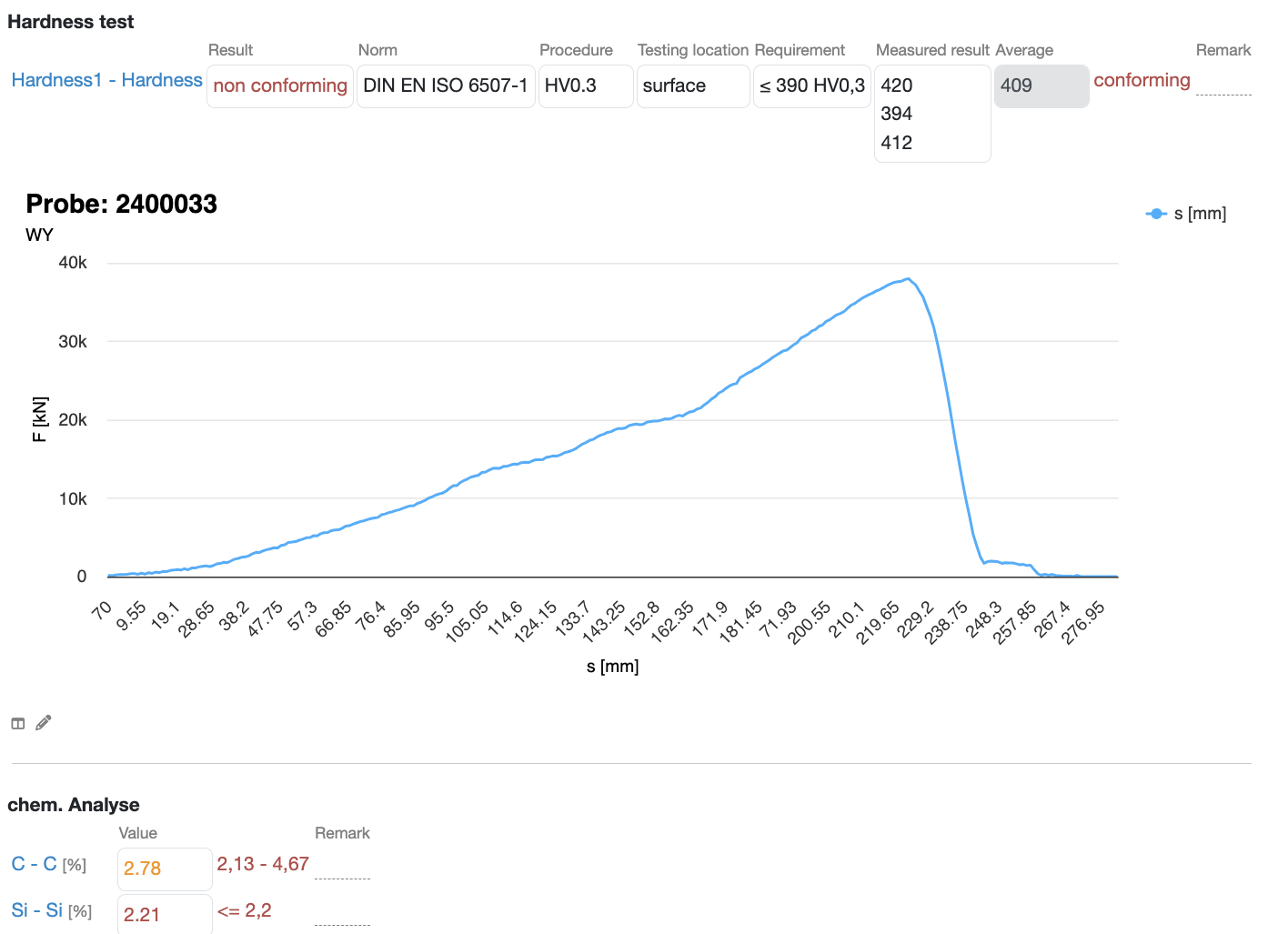The image size is (1288, 934).
Task: Click the Requirement field ≤ 390 HV0,3
Action: [811, 86]
